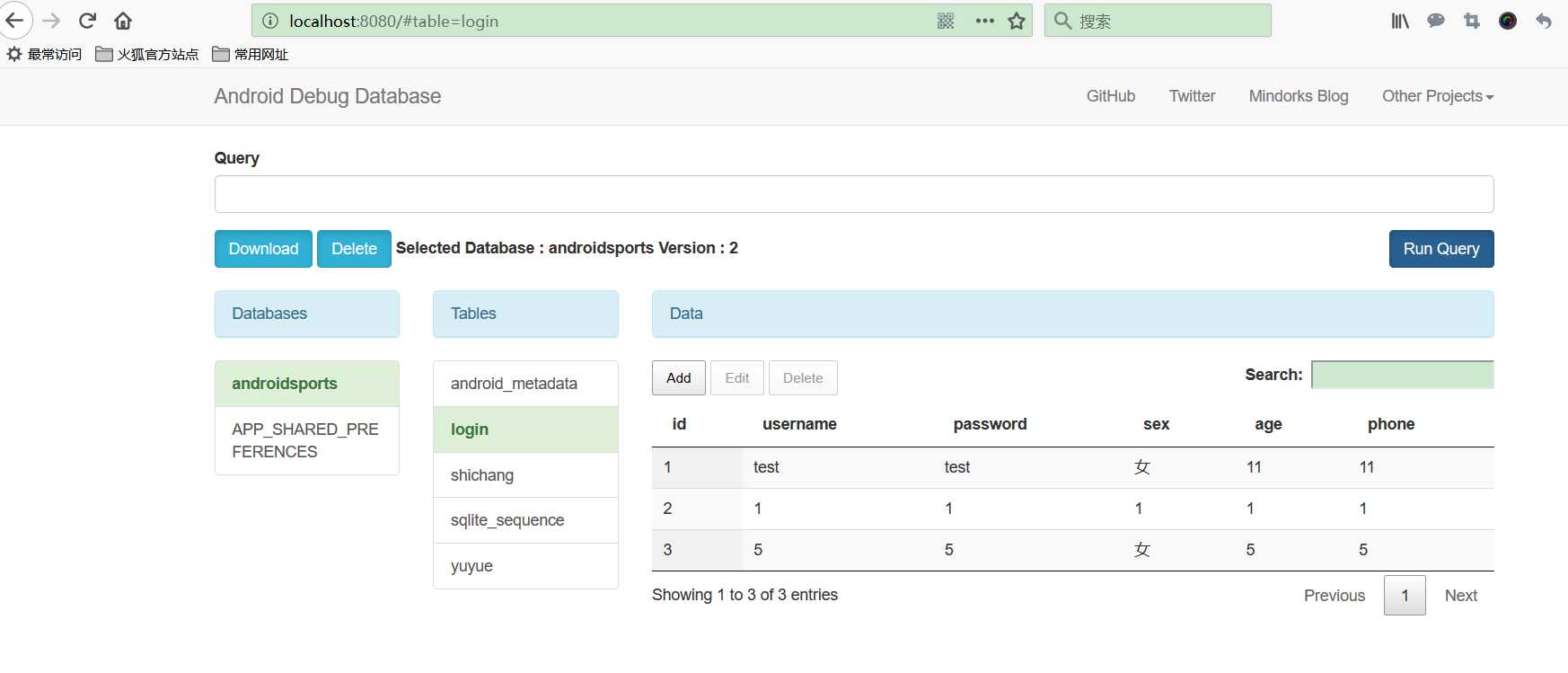Click the Add row button

tap(679, 378)
